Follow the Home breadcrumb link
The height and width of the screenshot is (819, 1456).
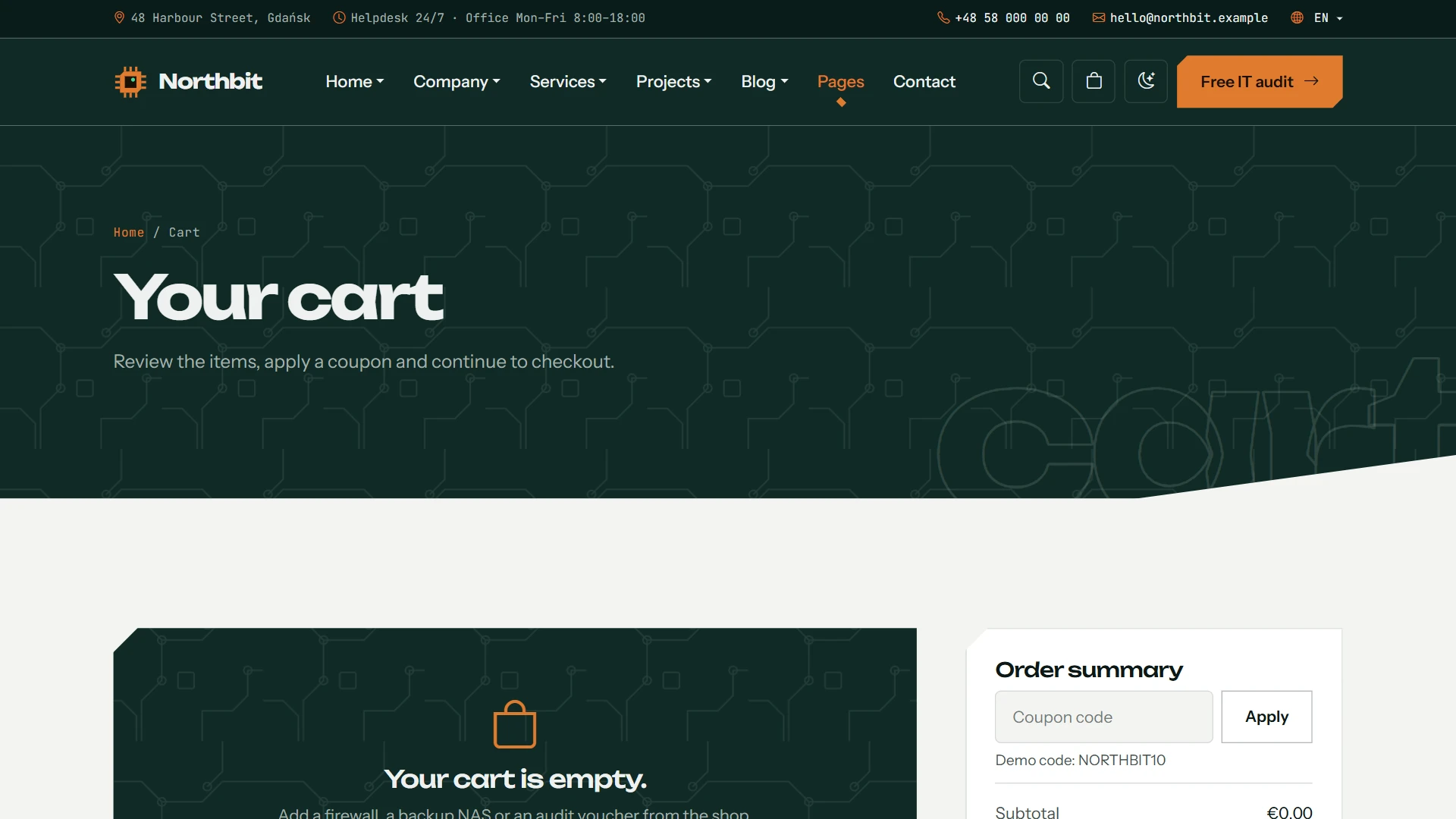coord(128,232)
